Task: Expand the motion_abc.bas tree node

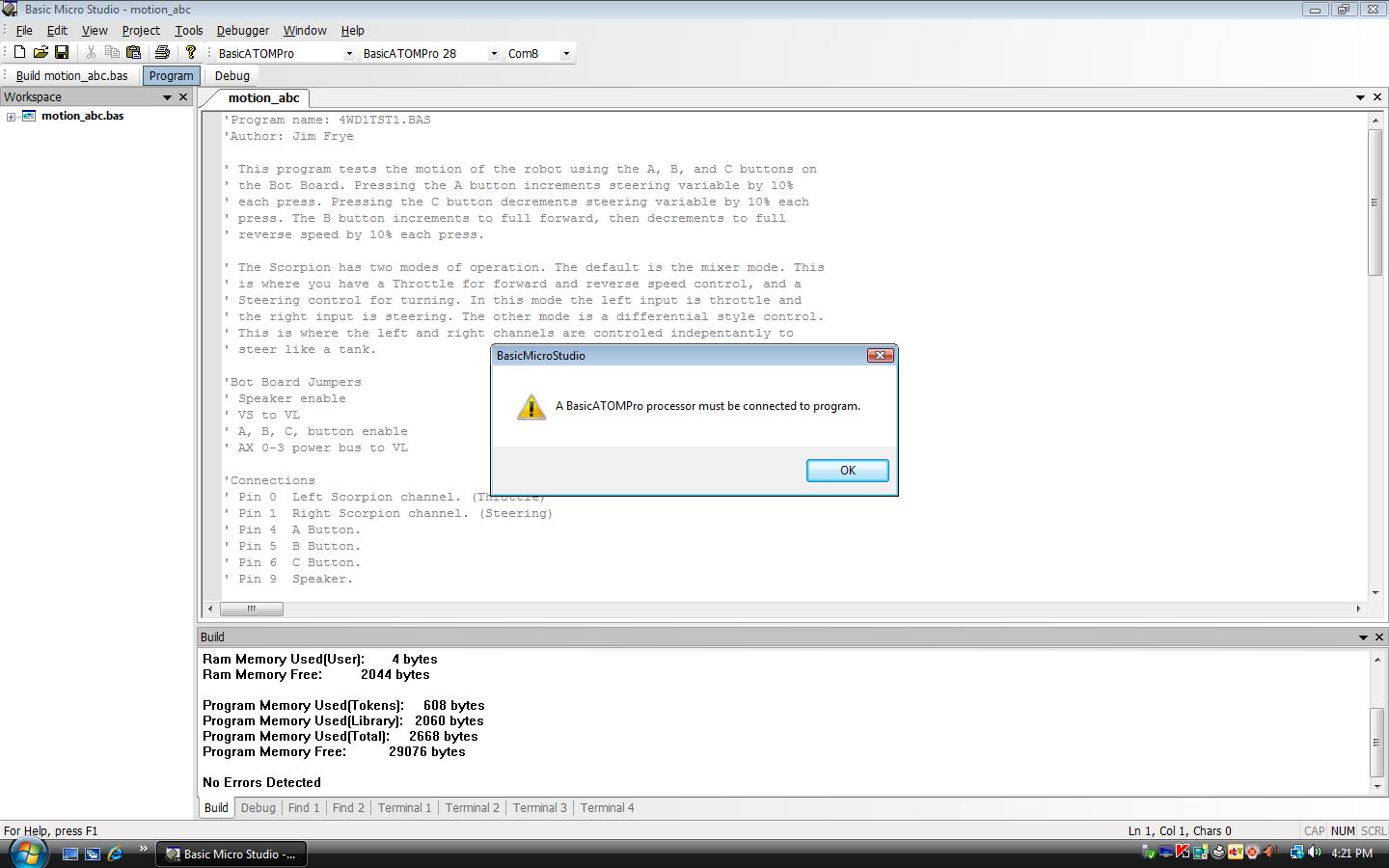Action: 11,117
